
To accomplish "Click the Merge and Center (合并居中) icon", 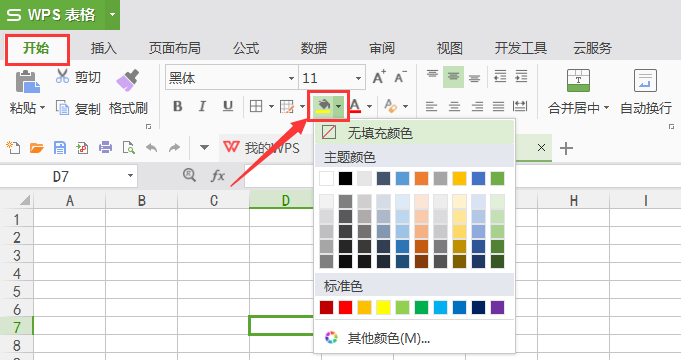I will click(x=578, y=80).
